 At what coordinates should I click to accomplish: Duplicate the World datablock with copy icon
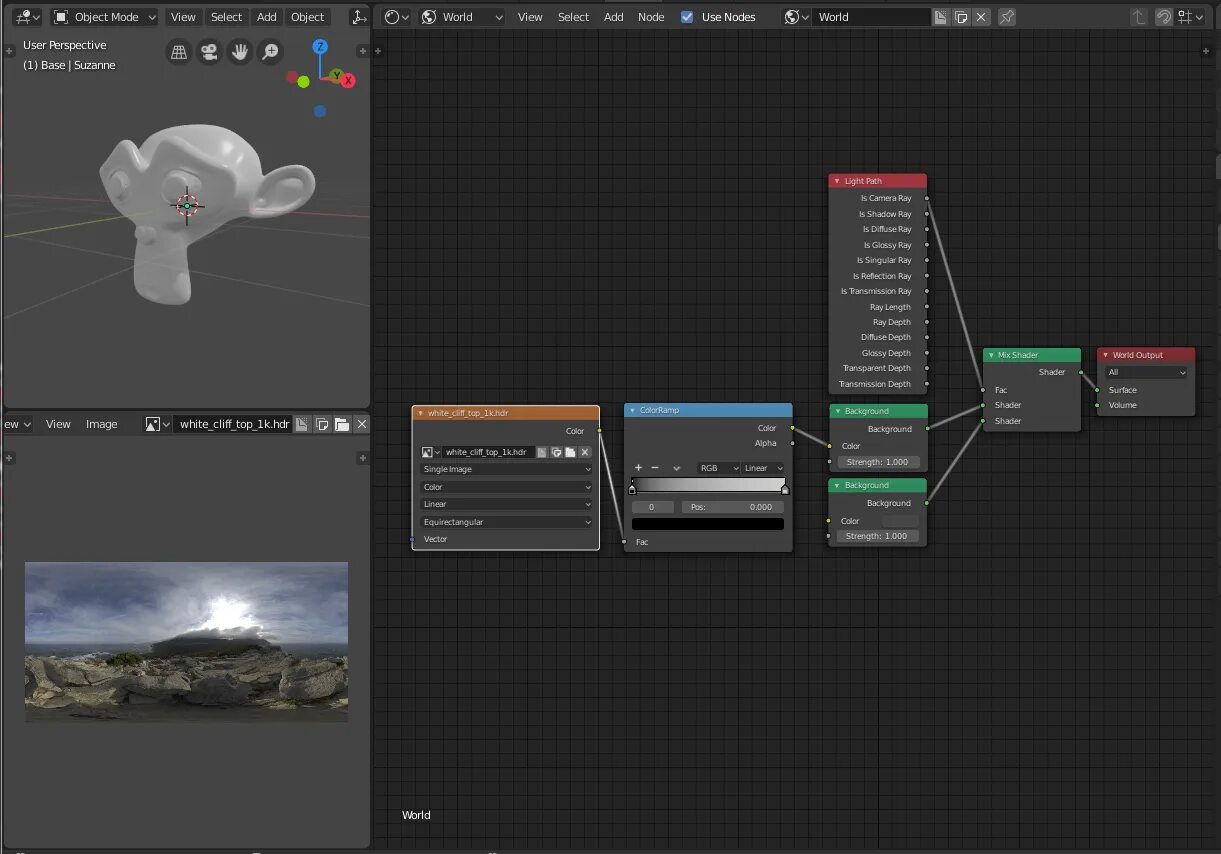coord(961,17)
